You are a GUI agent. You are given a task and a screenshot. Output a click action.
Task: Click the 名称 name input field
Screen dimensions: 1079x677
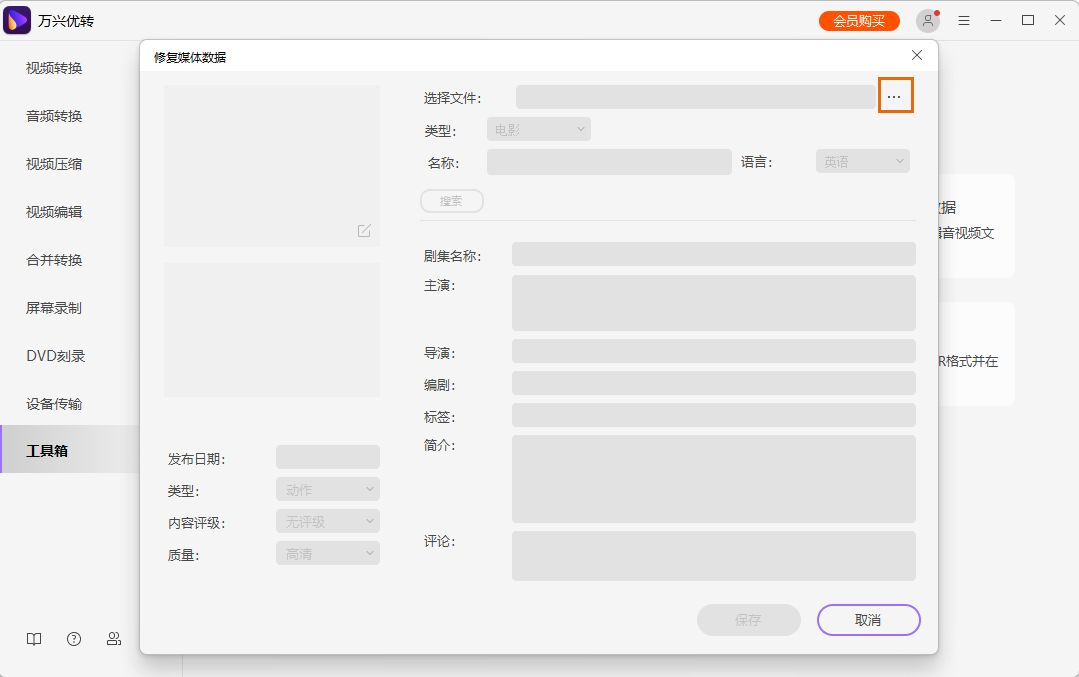(608, 161)
